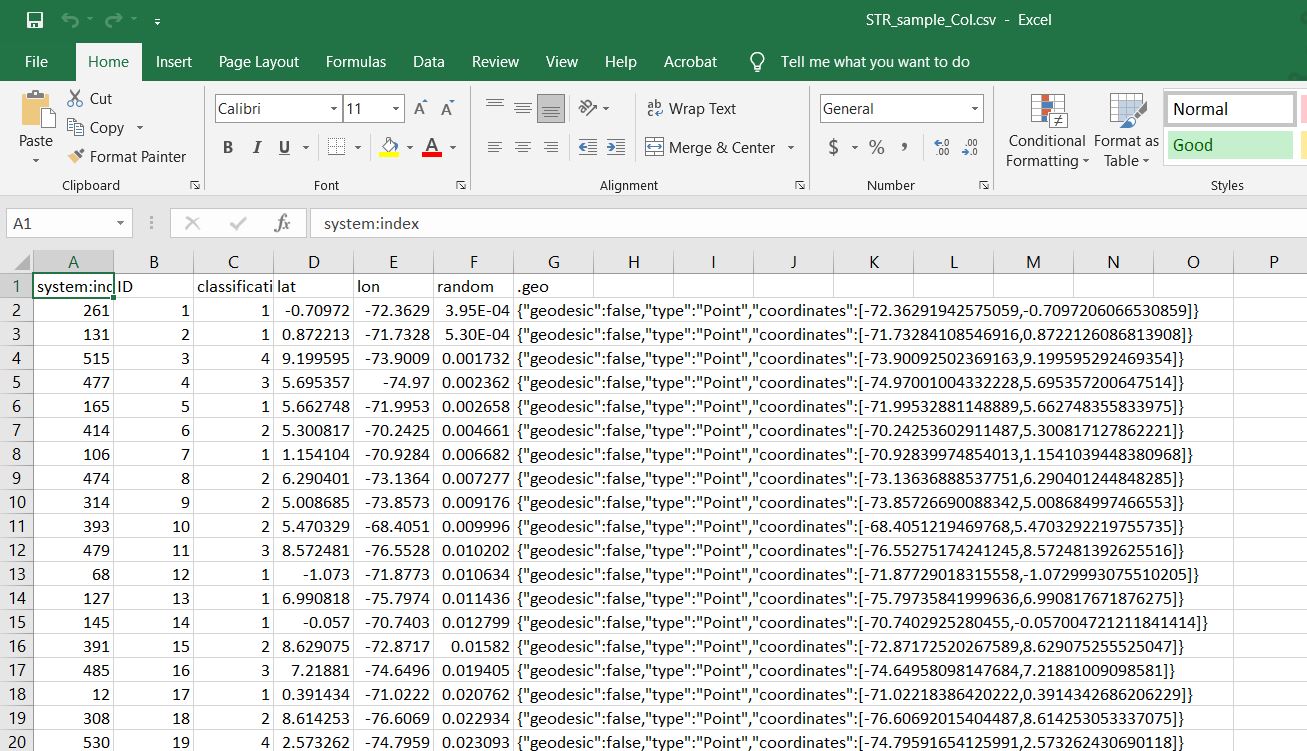Image resolution: width=1307 pixels, height=751 pixels.
Task: Apply the Good cell style
Action: point(1229,145)
